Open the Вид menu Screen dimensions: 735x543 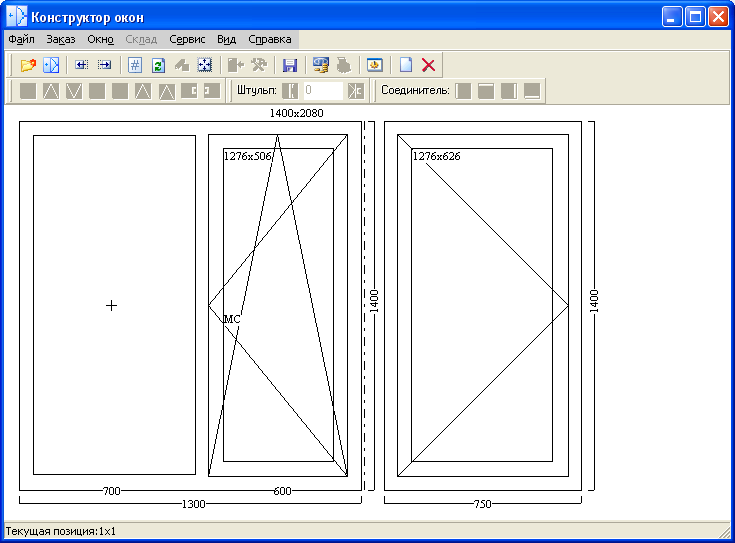coord(226,39)
